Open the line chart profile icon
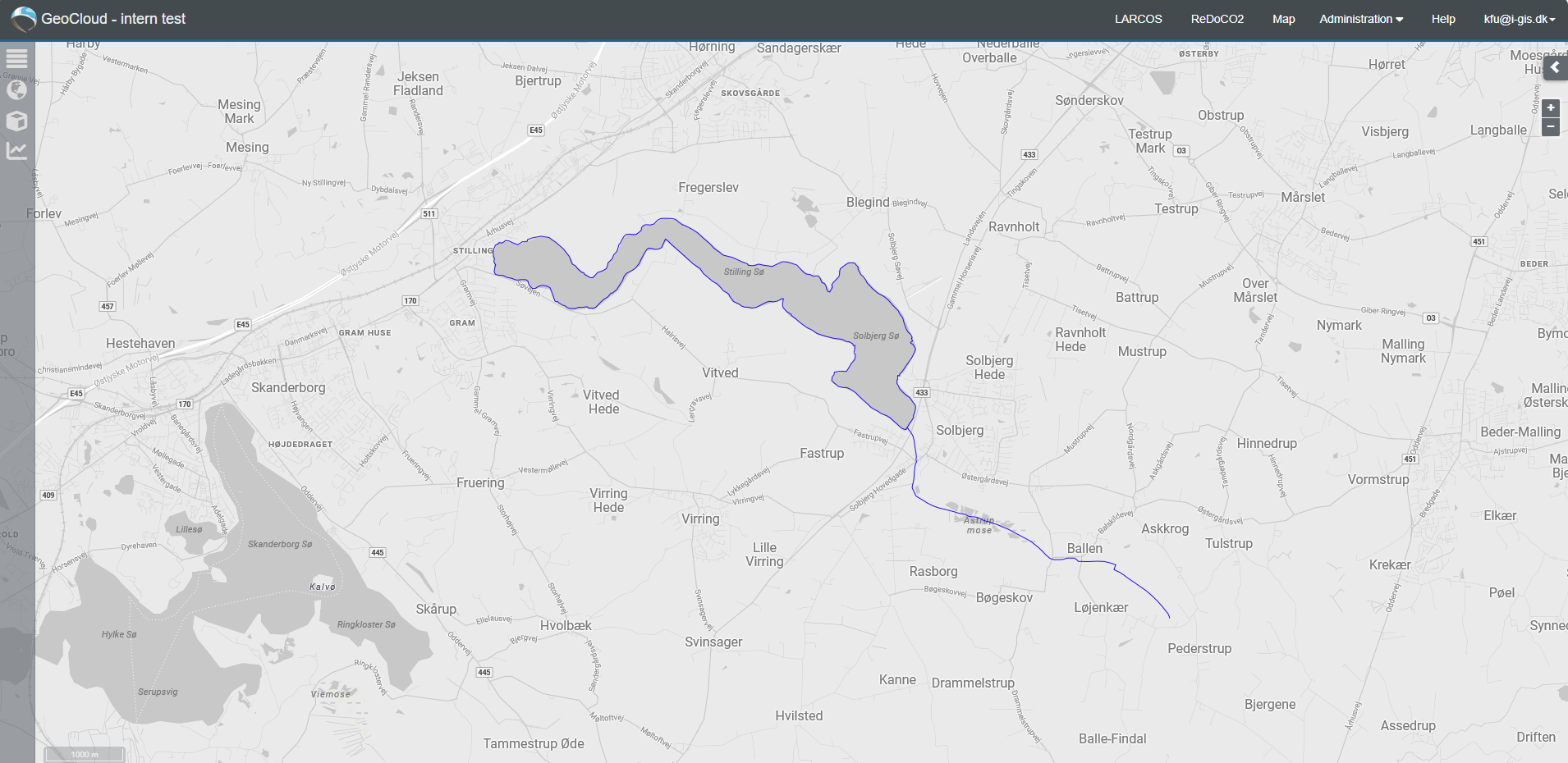This screenshot has height=763, width=1568. coord(17,151)
